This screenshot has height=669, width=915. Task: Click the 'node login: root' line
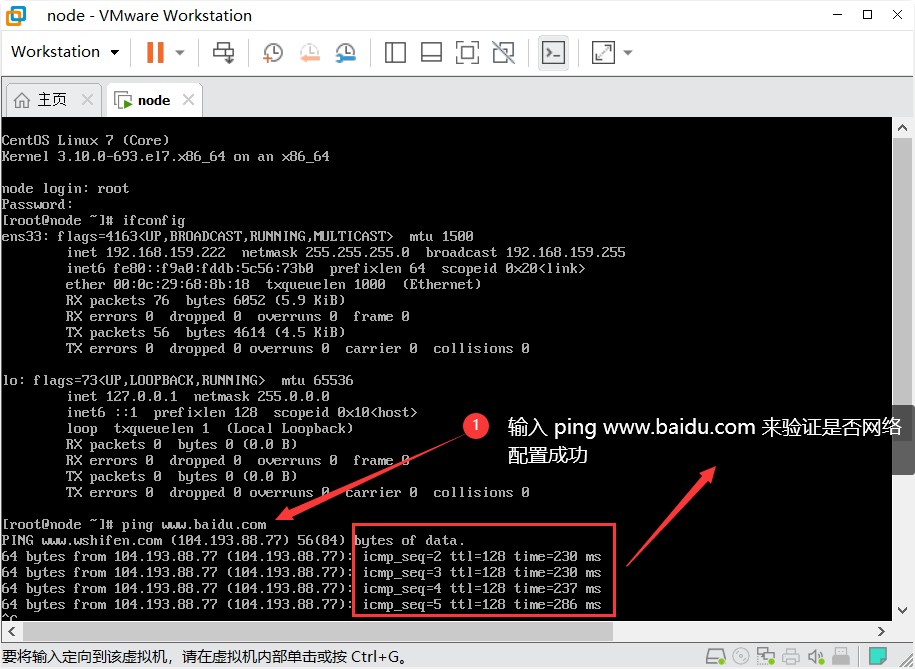(65, 189)
